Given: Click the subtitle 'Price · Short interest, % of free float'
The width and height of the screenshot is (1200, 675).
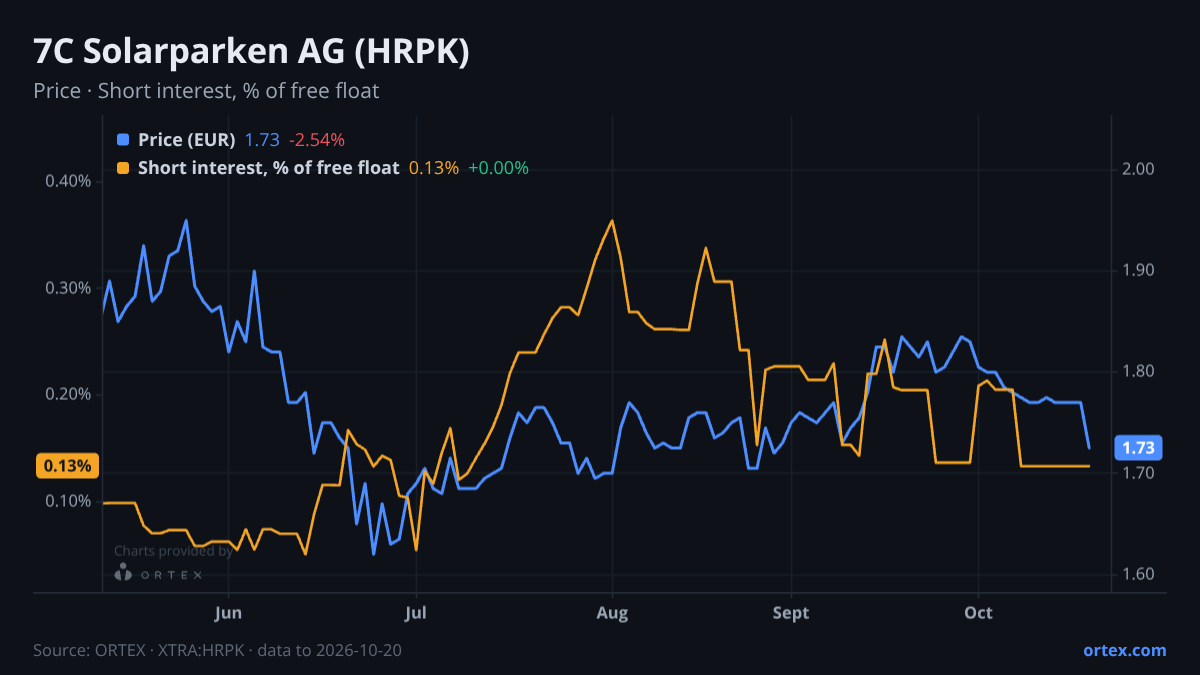Looking at the screenshot, I should [x=206, y=91].
